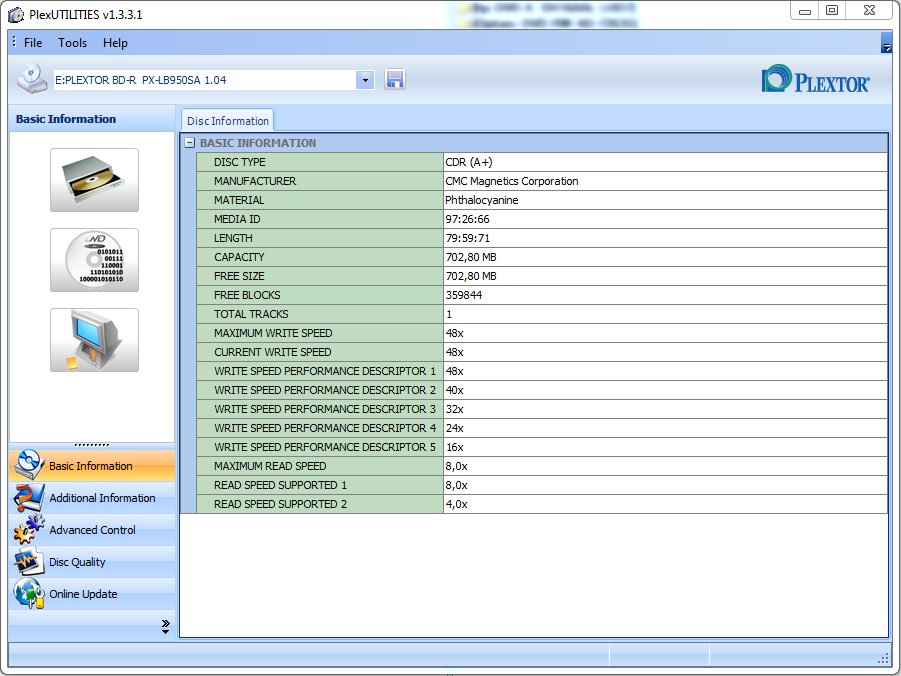901x676 pixels.
Task: Select Basic Information in the navigation pane
Action: point(92,466)
